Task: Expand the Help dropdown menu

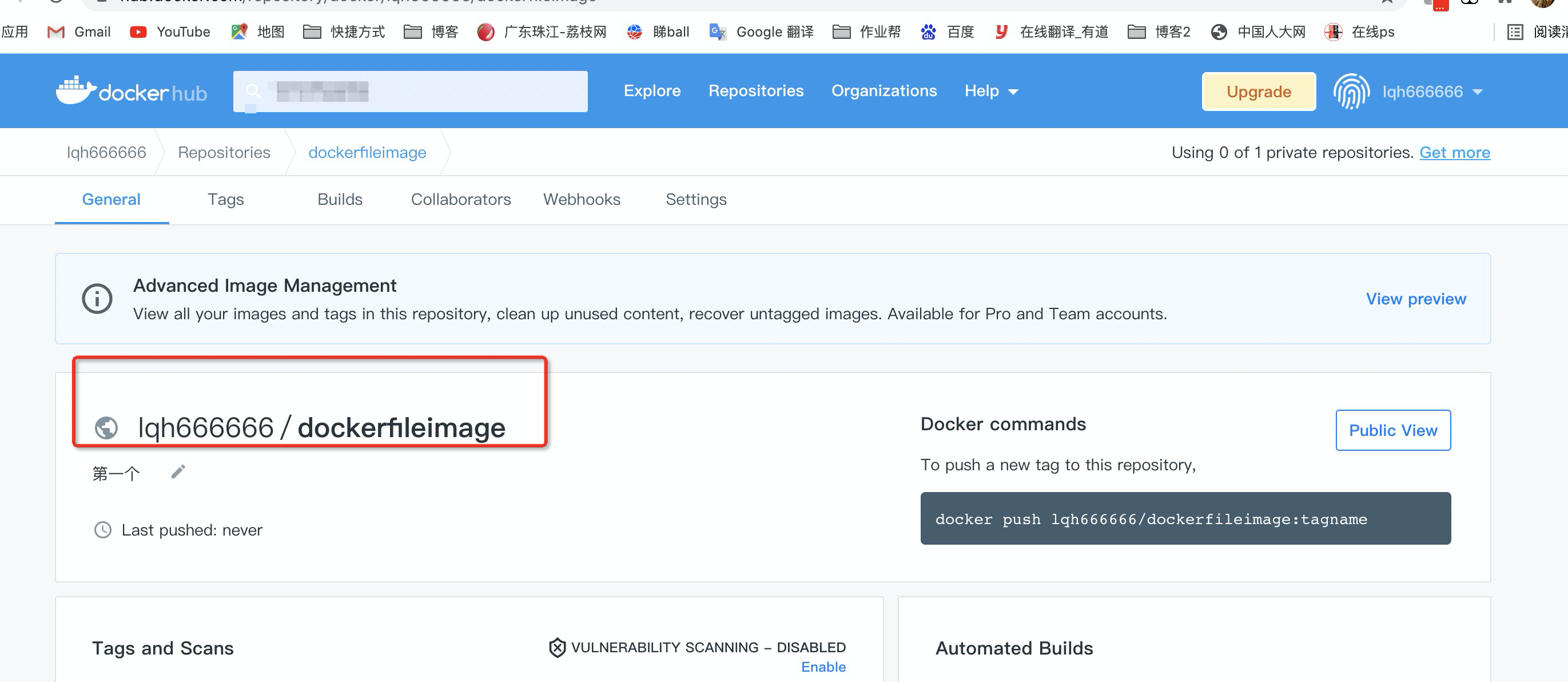Action: [991, 92]
